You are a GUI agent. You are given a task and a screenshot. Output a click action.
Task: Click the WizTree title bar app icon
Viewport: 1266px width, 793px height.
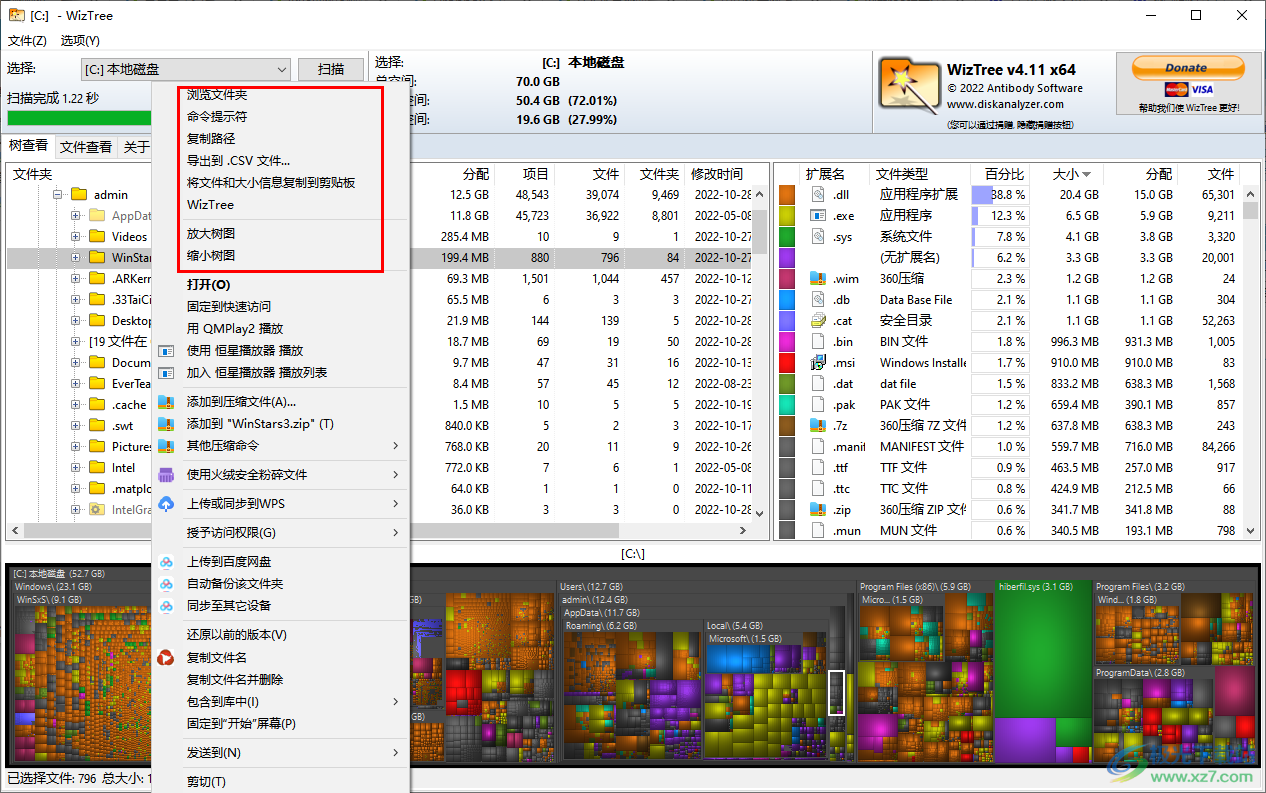coord(16,15)
